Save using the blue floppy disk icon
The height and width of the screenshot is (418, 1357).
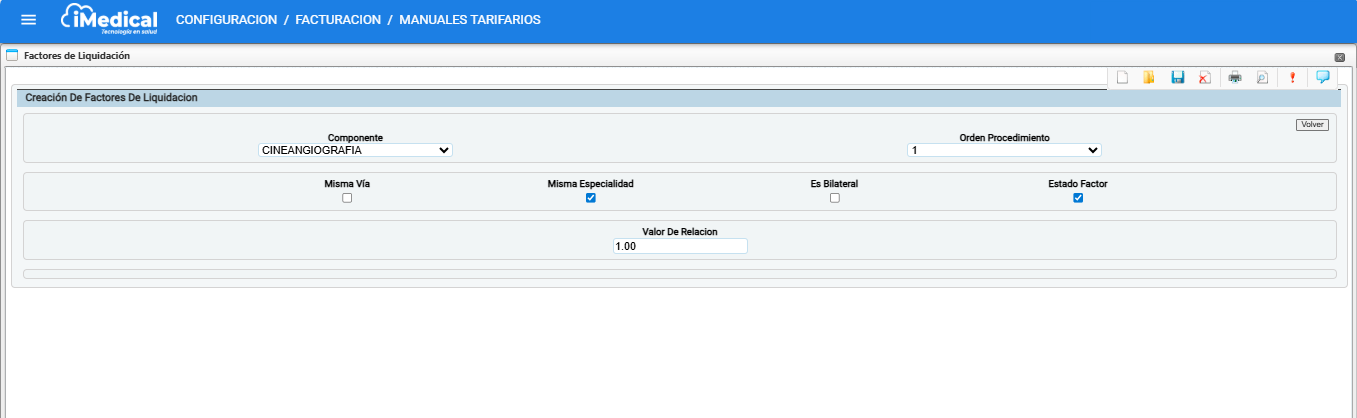pyautogui.click(x=1177, y=78)
